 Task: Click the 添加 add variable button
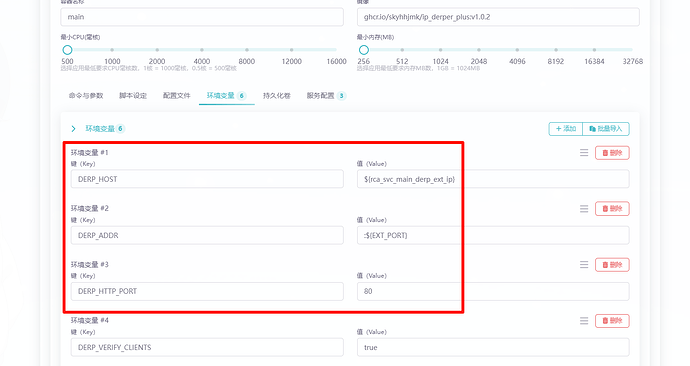coord(565,128)
